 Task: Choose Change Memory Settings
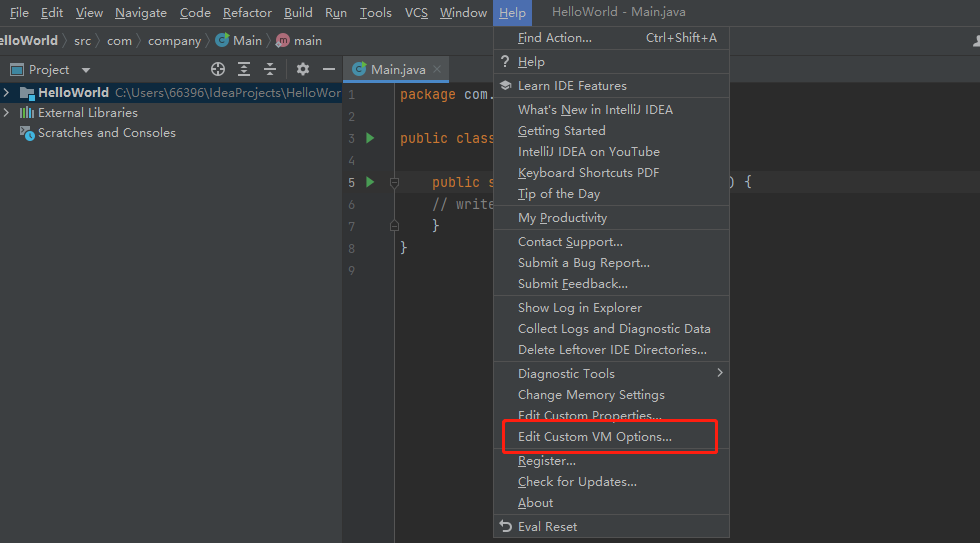[x=611, y=394]
